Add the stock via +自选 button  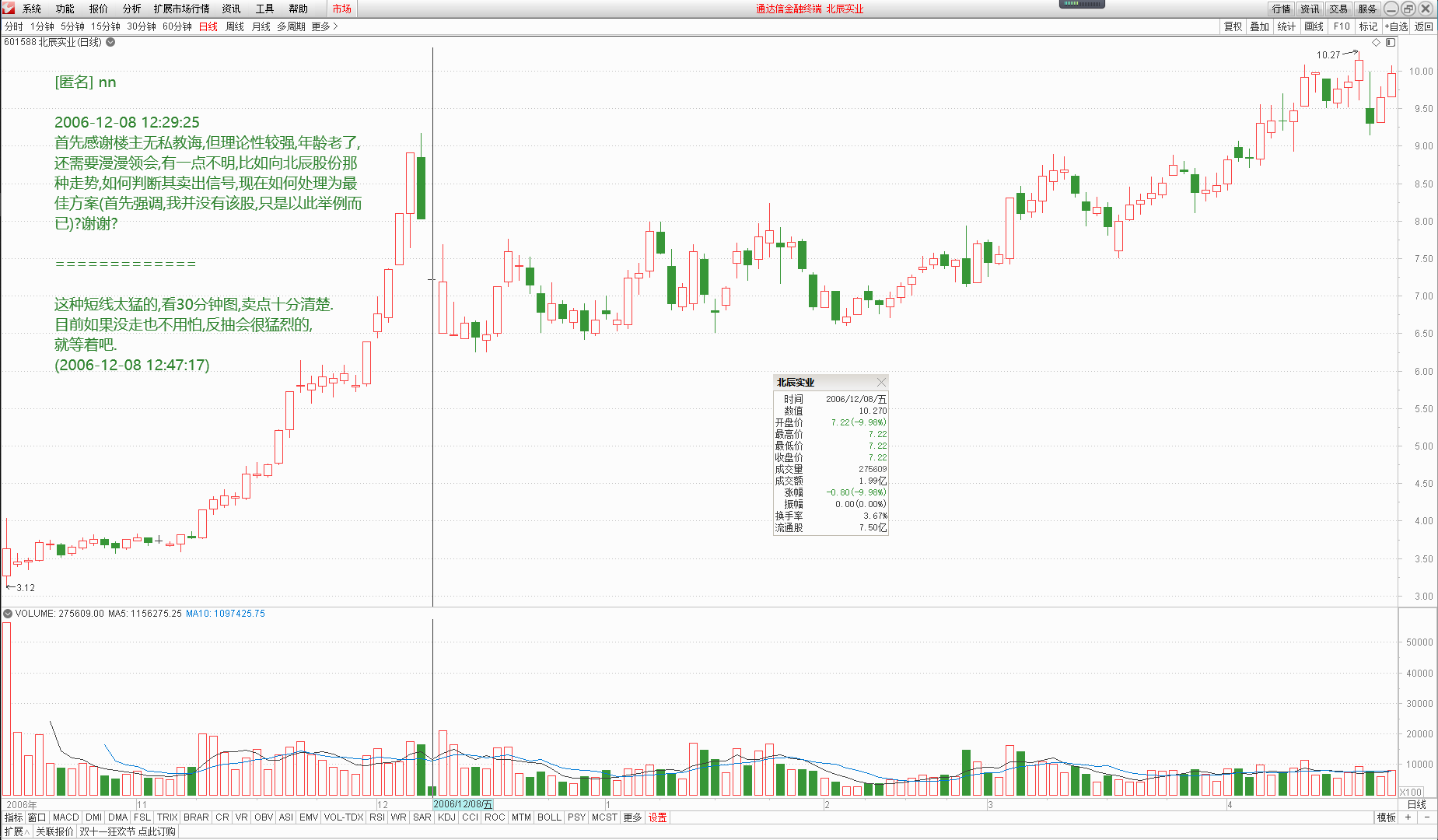pos(1396,26)
